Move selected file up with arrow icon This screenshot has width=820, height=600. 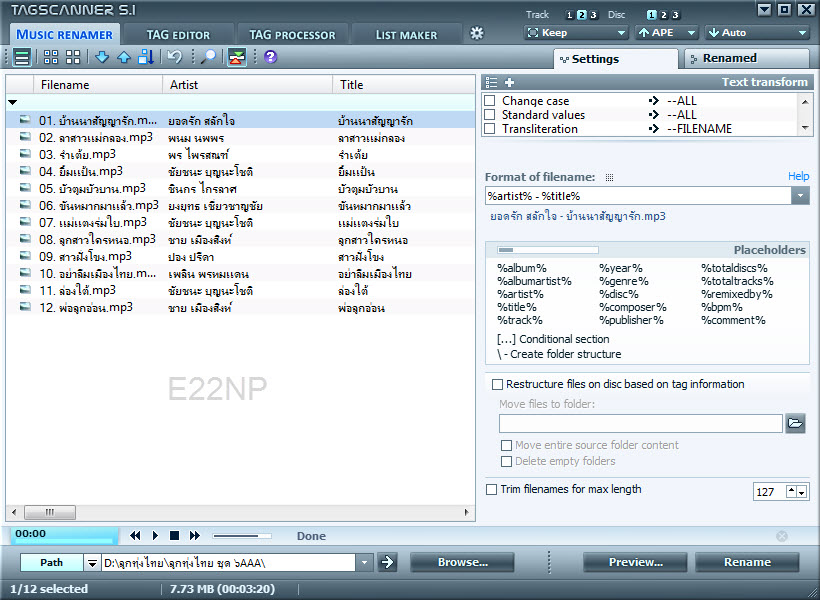click(x=124, y=57)
